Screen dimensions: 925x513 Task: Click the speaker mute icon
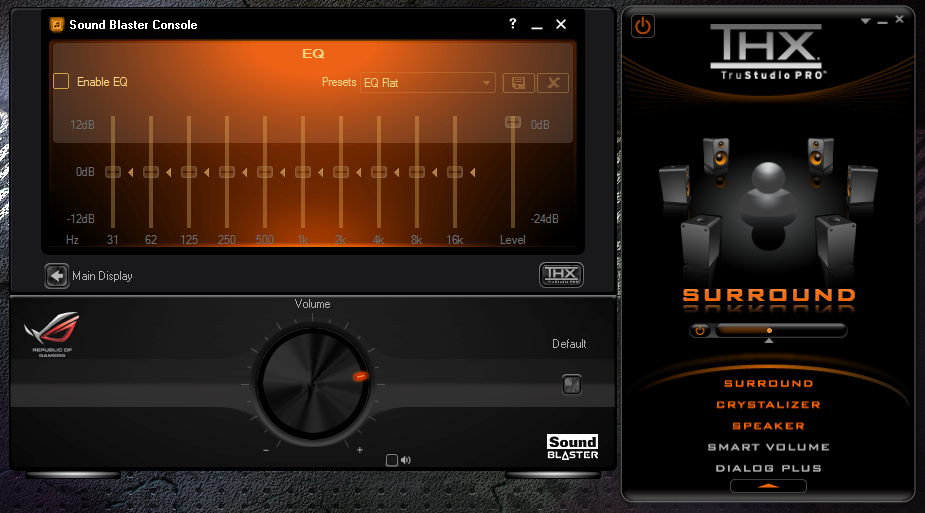pos(406,460)
